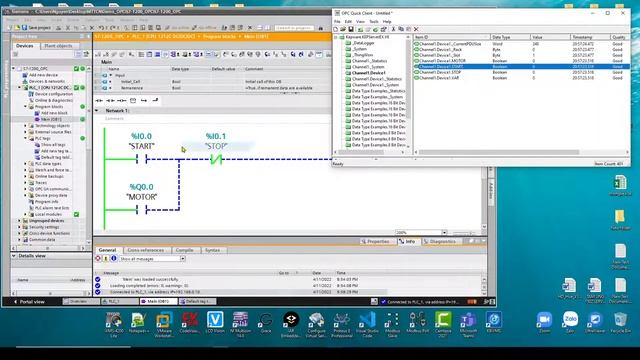
Task: Collapse the Details view panel
Action: click(x=14, y=256)
